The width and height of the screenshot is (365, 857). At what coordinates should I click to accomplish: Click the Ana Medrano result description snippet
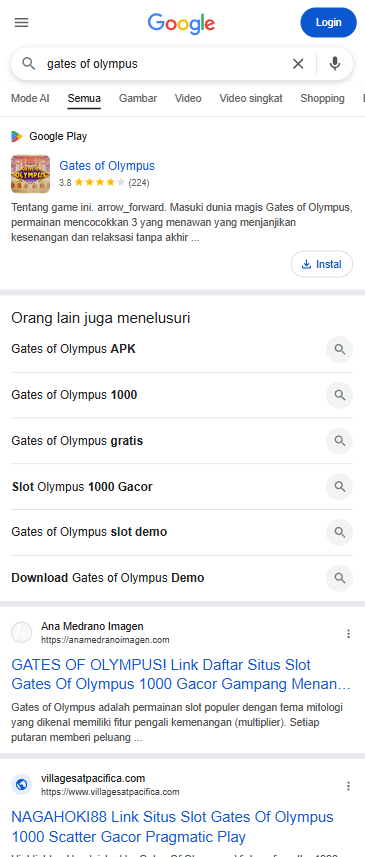[x=177, y=723]
